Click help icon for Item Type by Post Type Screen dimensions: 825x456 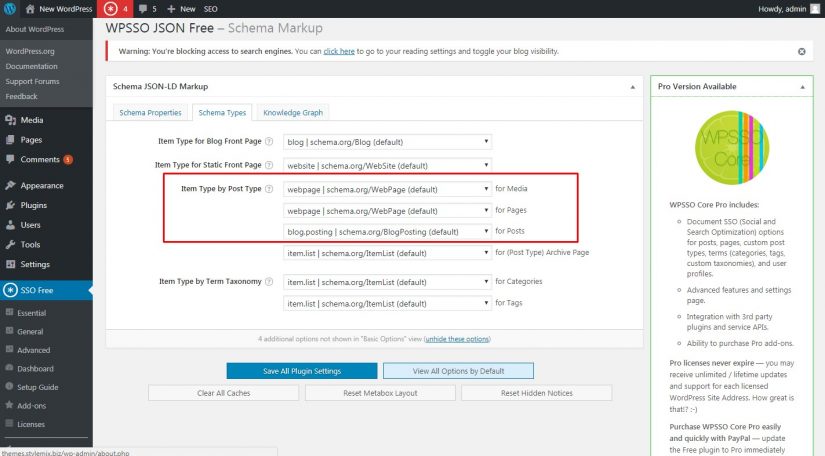pos(269,189)
